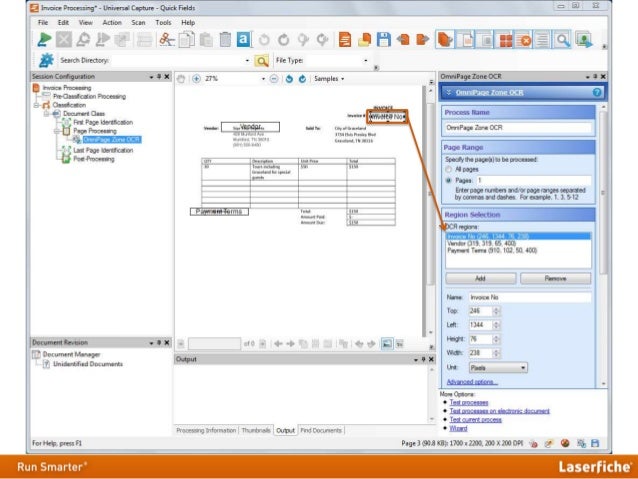Click the magnifier Find documents toolbar icon
Image resolution: width=638 pixels, height=479 pixels.
(563, 40)
